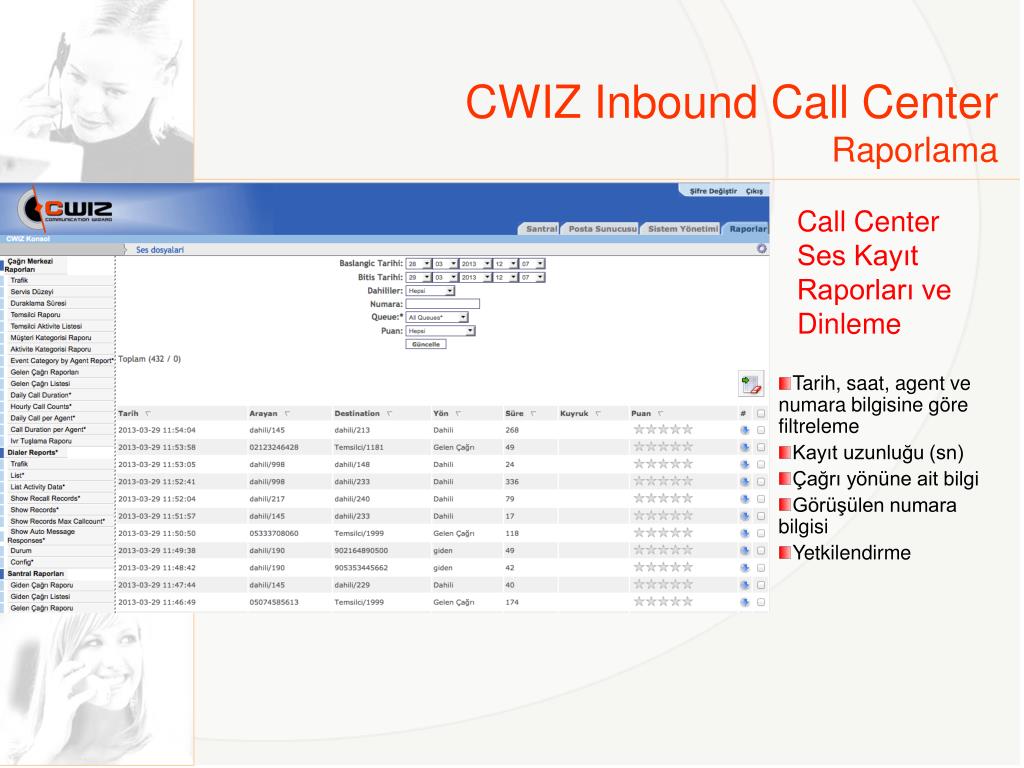The height and width of the screenshot is (768, 1024).
Task: Check the box for 11:48:42 row
Action: tap(761, 568)
